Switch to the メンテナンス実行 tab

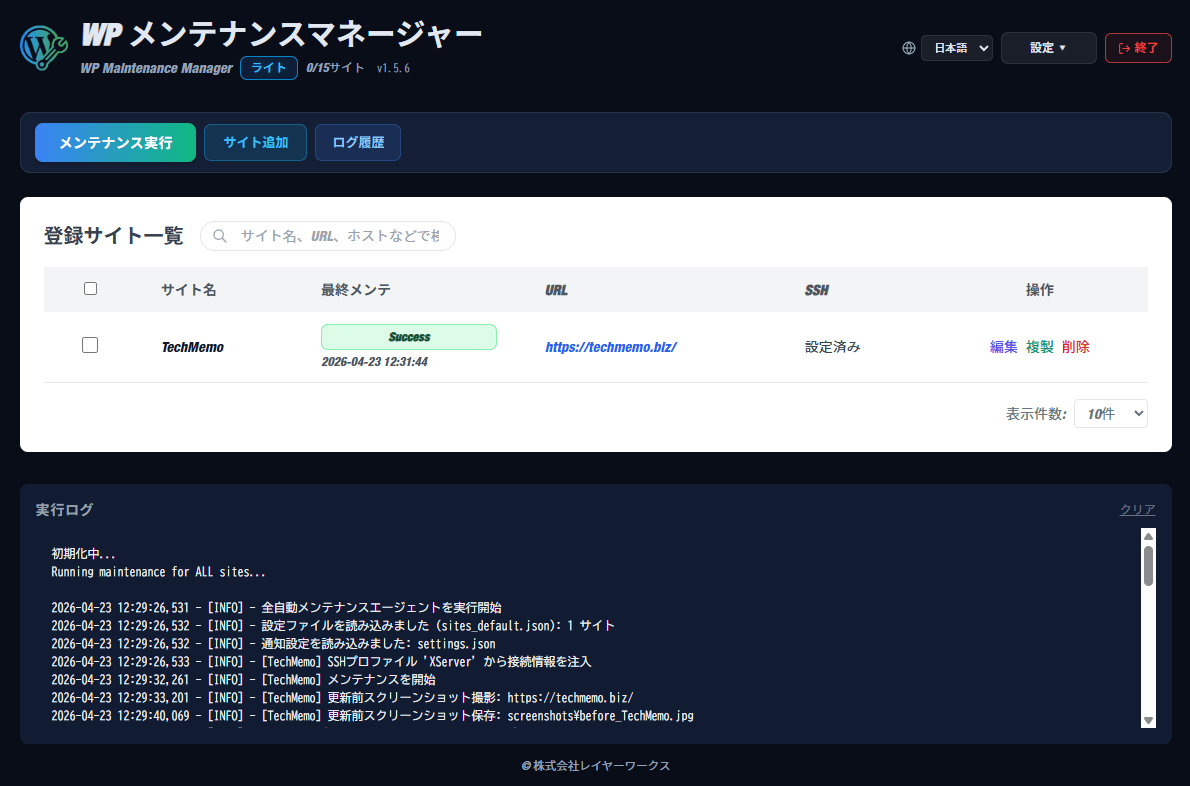(x=115, y=142)
